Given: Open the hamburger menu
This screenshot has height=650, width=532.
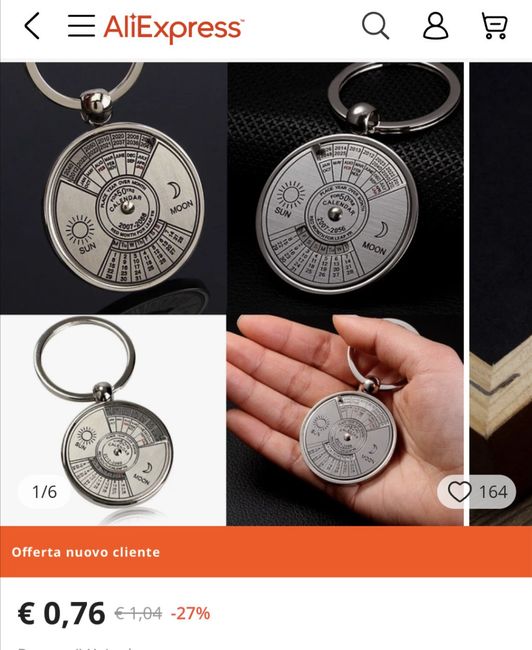Looking at the screenshot, I should pyautogui.click(x=82, y=26).
